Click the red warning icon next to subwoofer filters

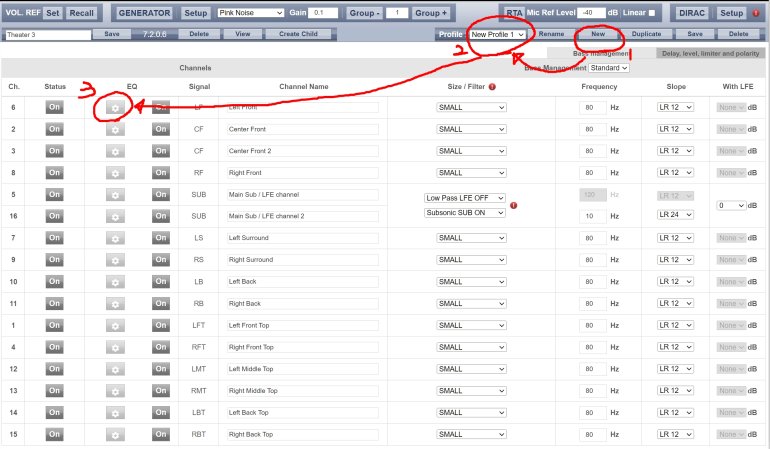pos(513,205)
